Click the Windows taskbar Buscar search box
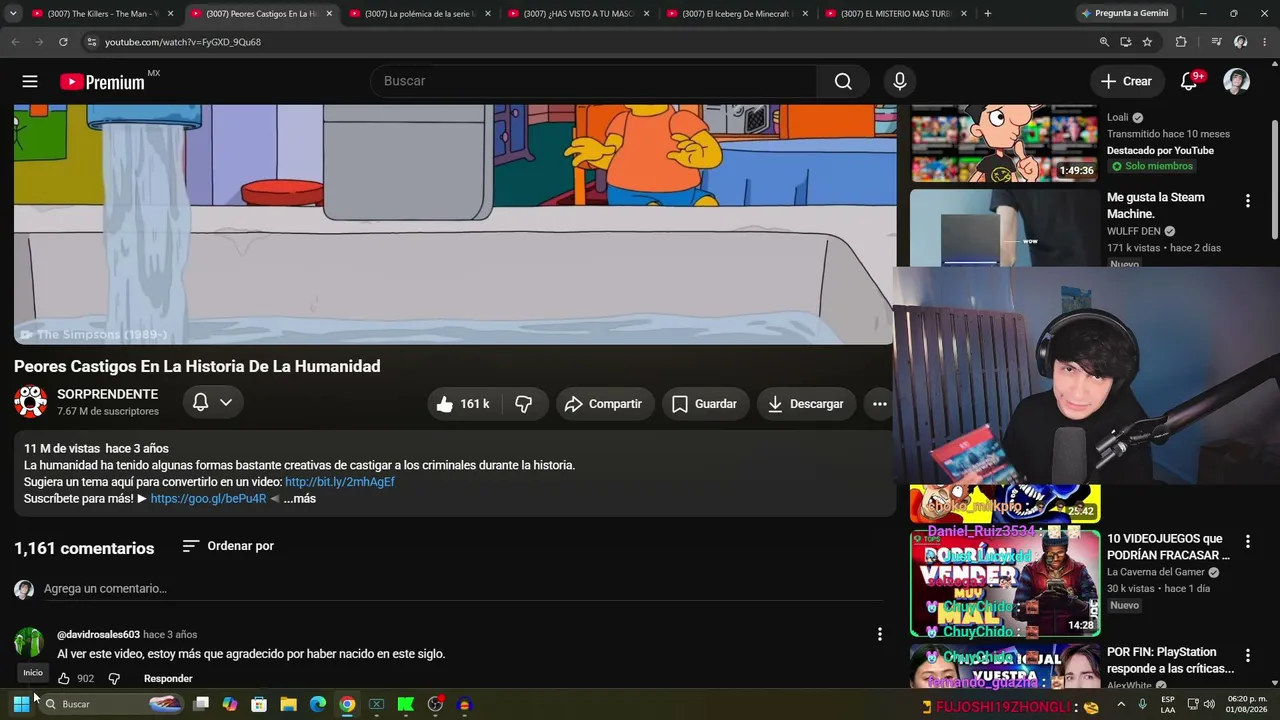The width and height of the screenshot is (1280, 720). 112,704
